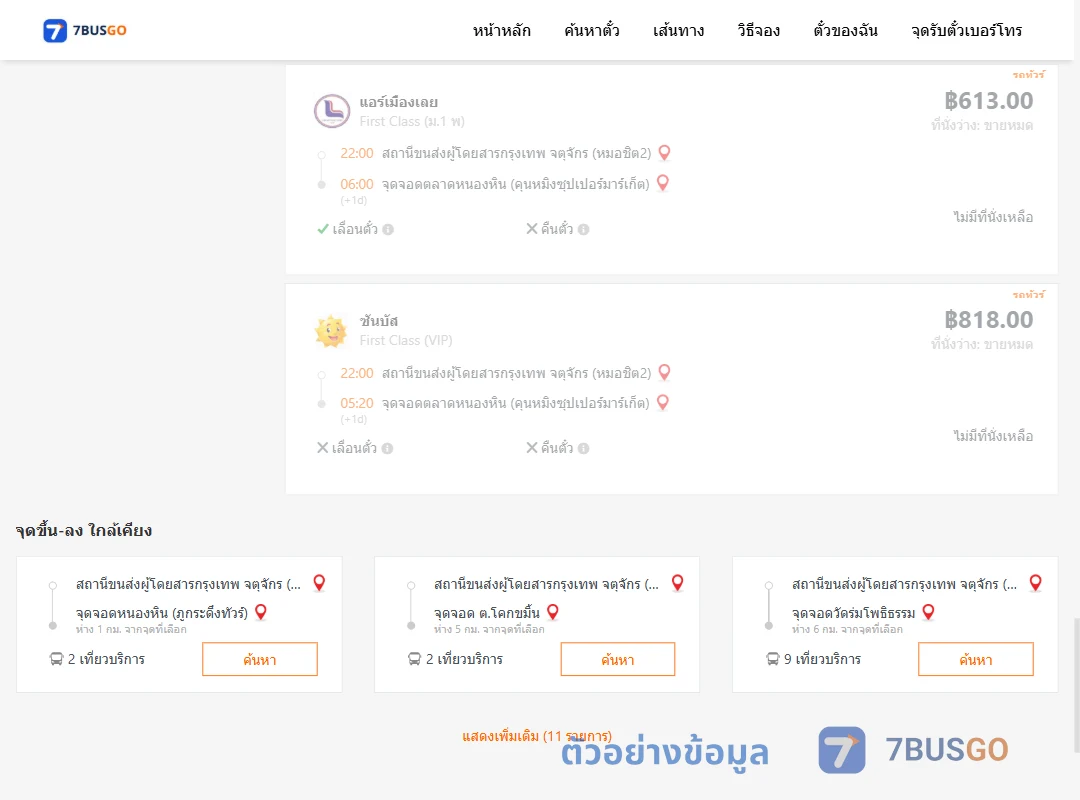The image size is (1080, 800).
Task: Click bus icon in ภูกระดึงทัวร์ card
Action: [x=56, y=659]
